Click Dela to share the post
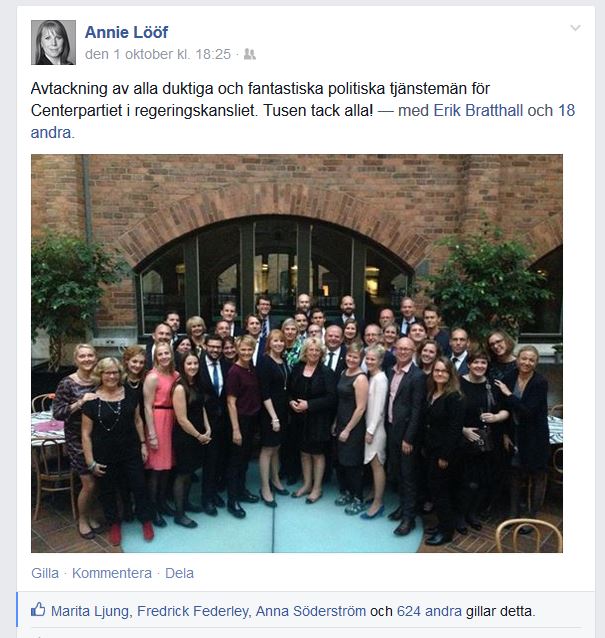Viewport: 605px width, 638px height. click(179, 573)
